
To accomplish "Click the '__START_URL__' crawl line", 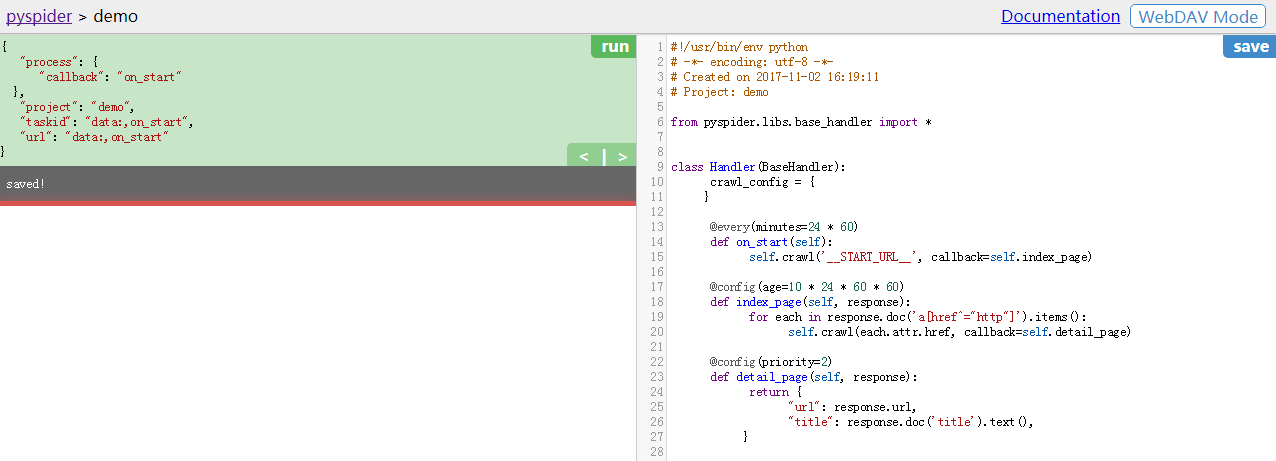I will (920, 257).
